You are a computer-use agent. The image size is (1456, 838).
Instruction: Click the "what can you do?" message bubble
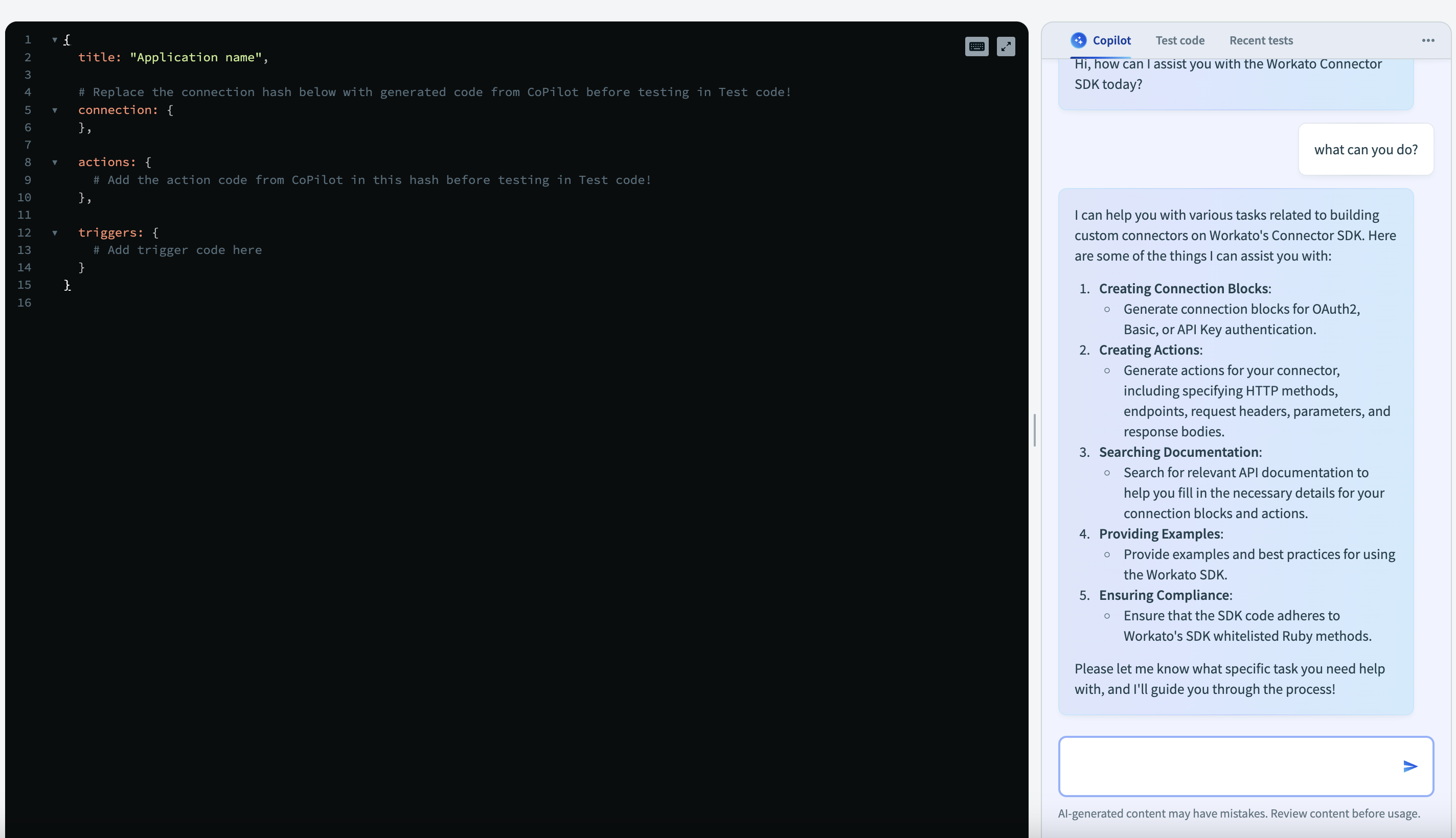(x=1366, y=150)
